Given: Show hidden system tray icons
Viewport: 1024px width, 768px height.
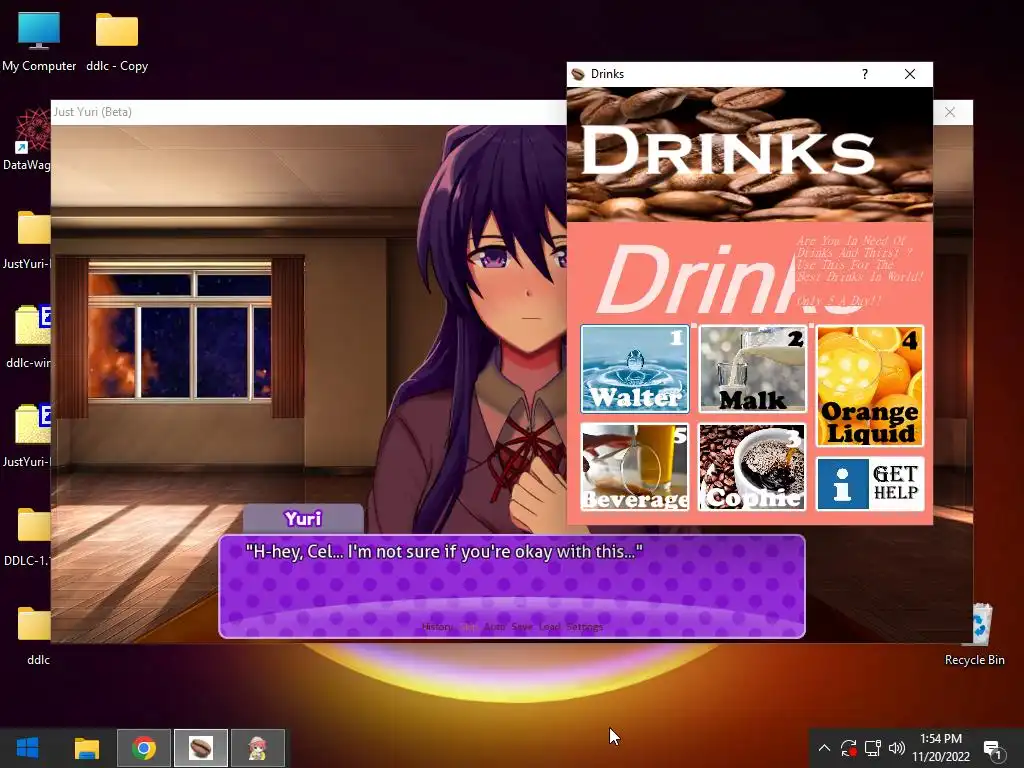Looking at the screenshot, I should coord(824,748).
